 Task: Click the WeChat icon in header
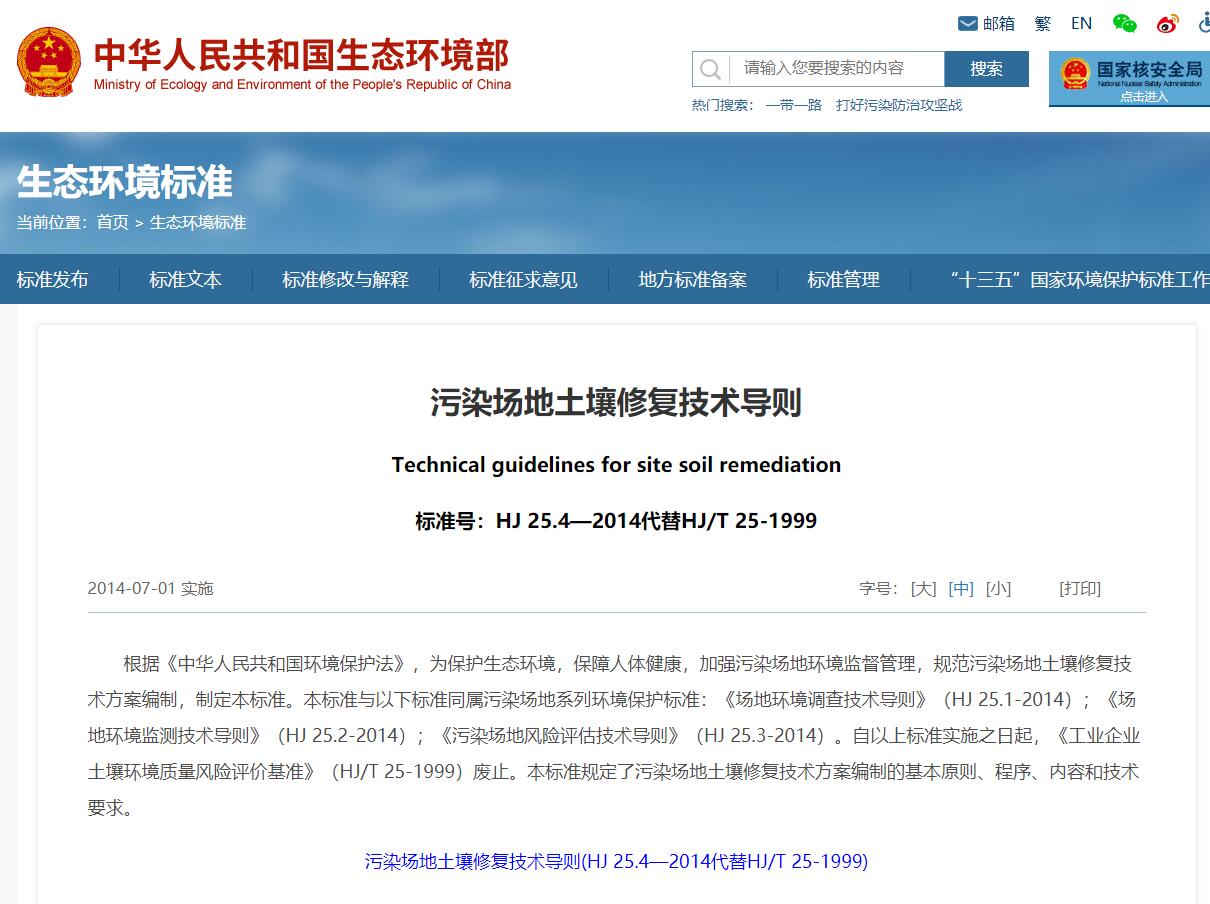[1125, 23]
